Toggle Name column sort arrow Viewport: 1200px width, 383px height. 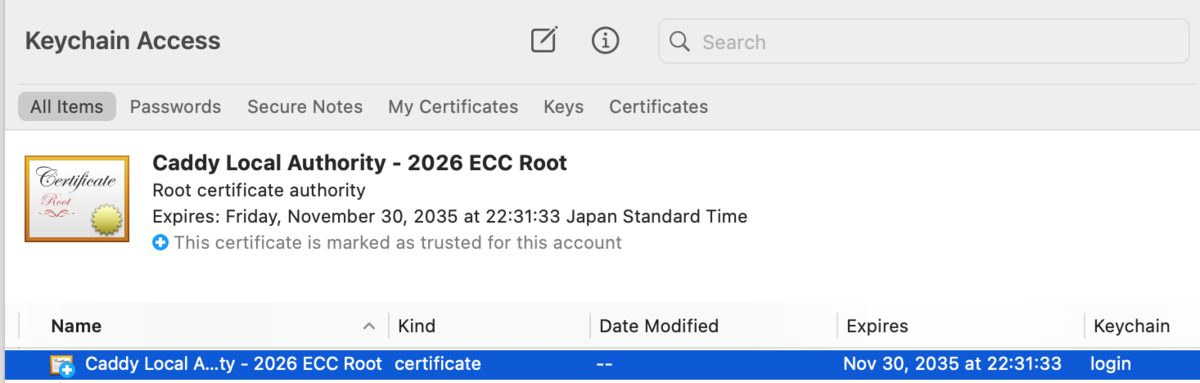pyautogui.click(x=369, y=326)
